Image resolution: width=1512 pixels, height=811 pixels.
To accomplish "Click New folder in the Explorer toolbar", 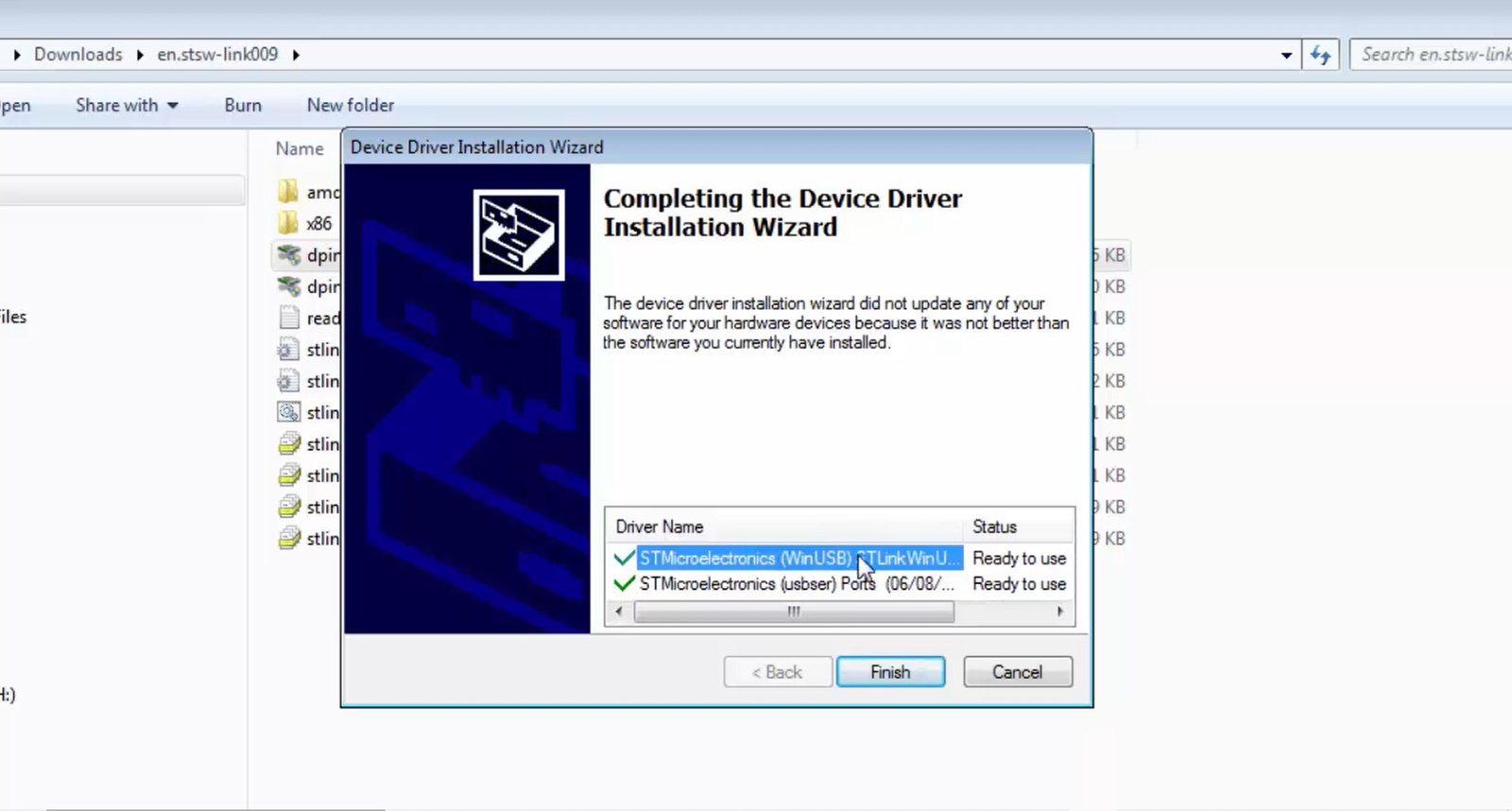I will (x=351, y=105).
